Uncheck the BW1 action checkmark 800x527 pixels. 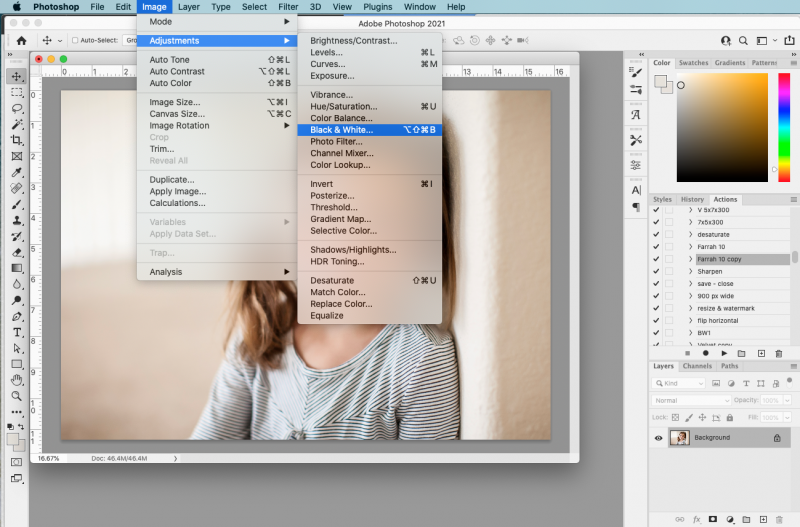(656, 333)
